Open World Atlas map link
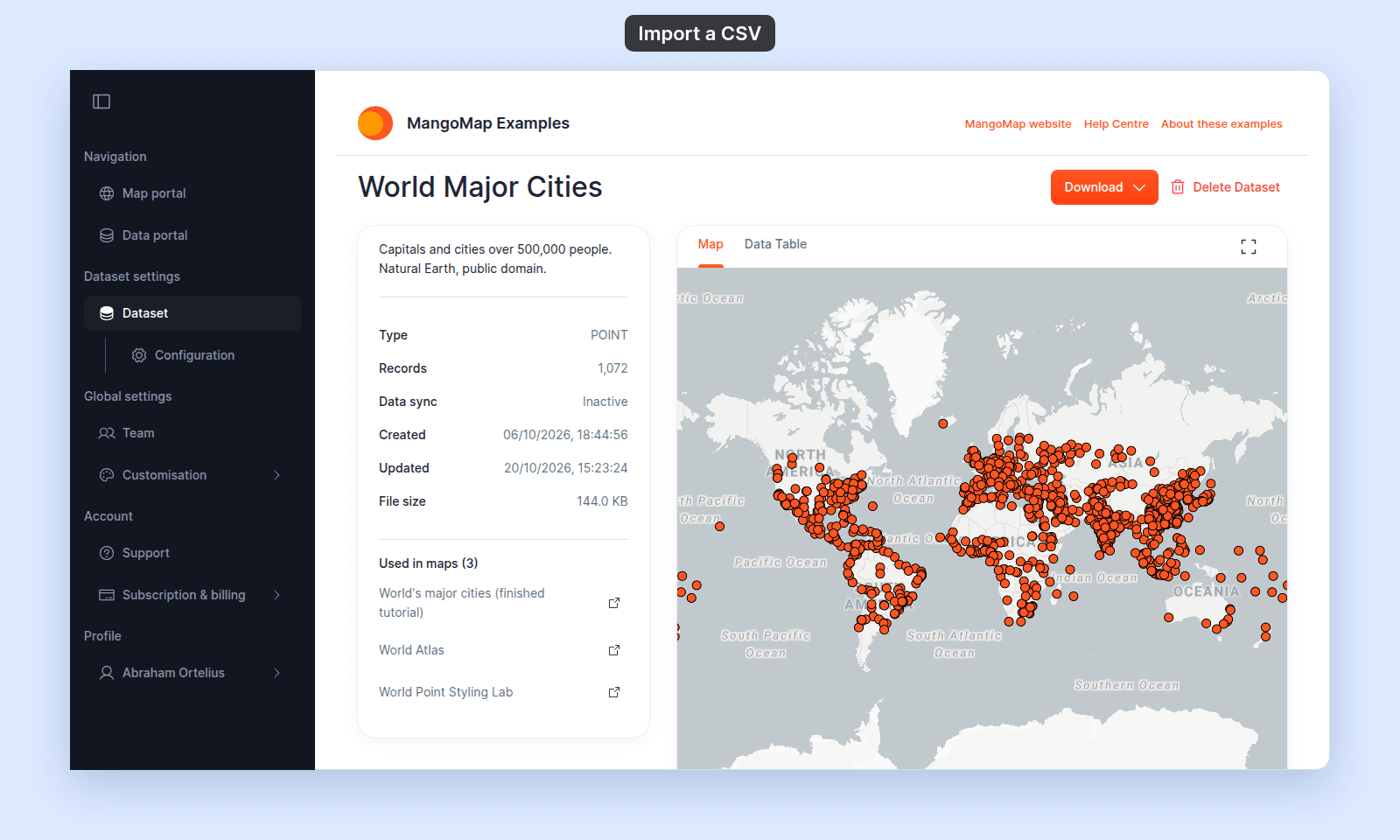 pos(411,650)
